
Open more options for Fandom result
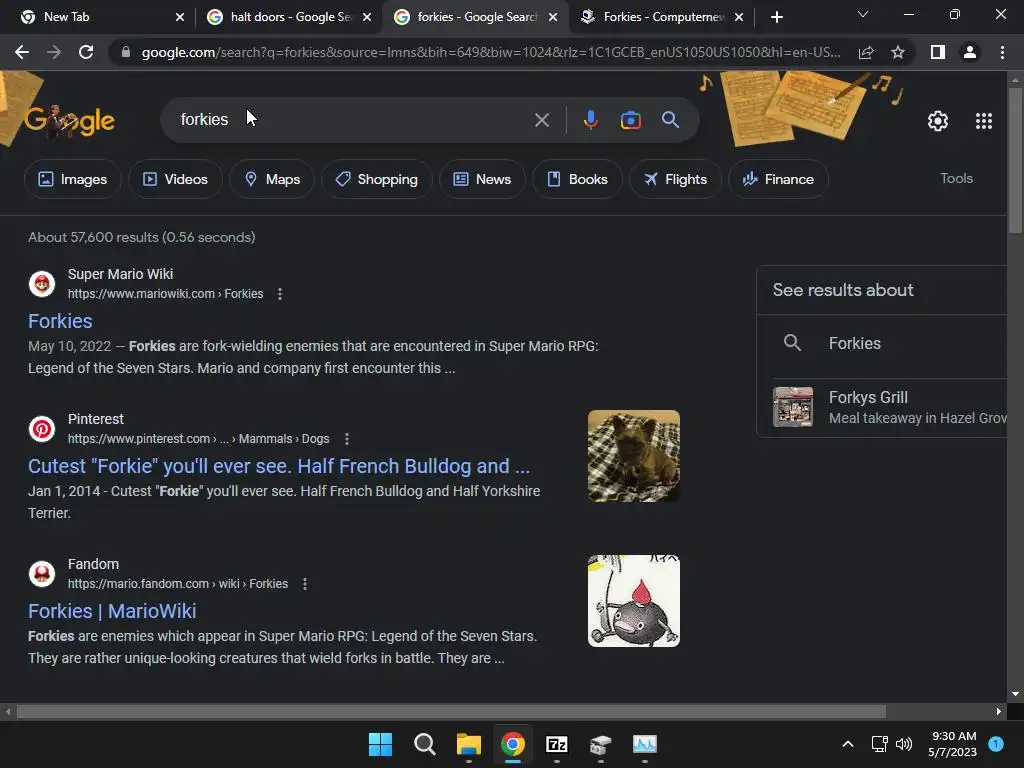point(305,584)
